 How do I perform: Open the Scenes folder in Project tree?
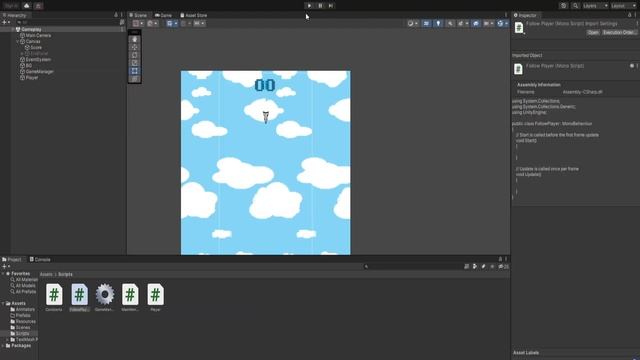pyautogui.click(x=20, y=327)
